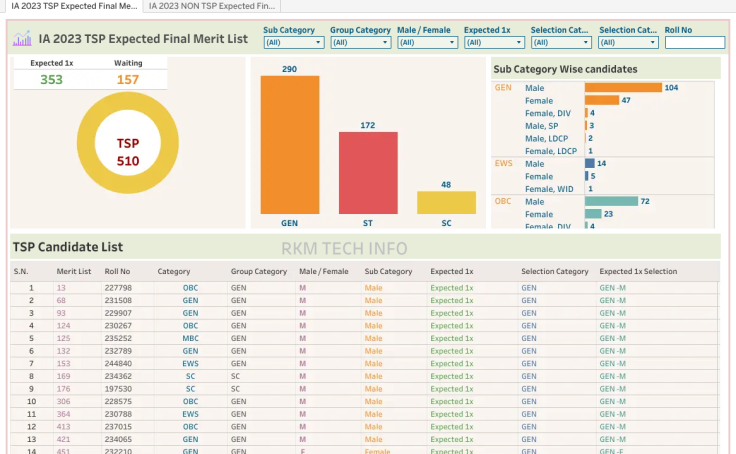Image resolution: width=736 pixels, height=454 pixels.
Task: Select roll number 244840 cell
Action: point(118,364)
